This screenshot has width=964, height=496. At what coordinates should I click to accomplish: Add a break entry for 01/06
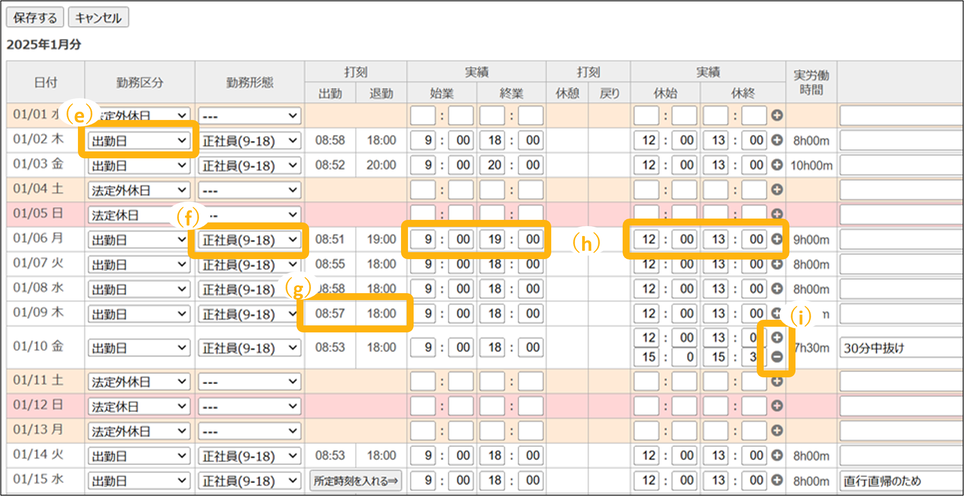[776, 240]
